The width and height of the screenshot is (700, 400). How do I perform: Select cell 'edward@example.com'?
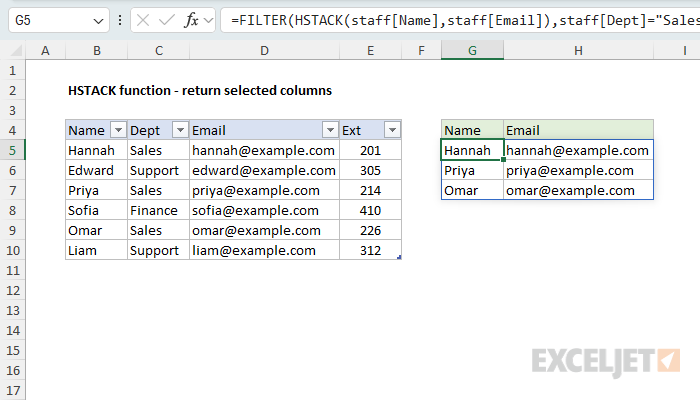[x=264, y=171]
